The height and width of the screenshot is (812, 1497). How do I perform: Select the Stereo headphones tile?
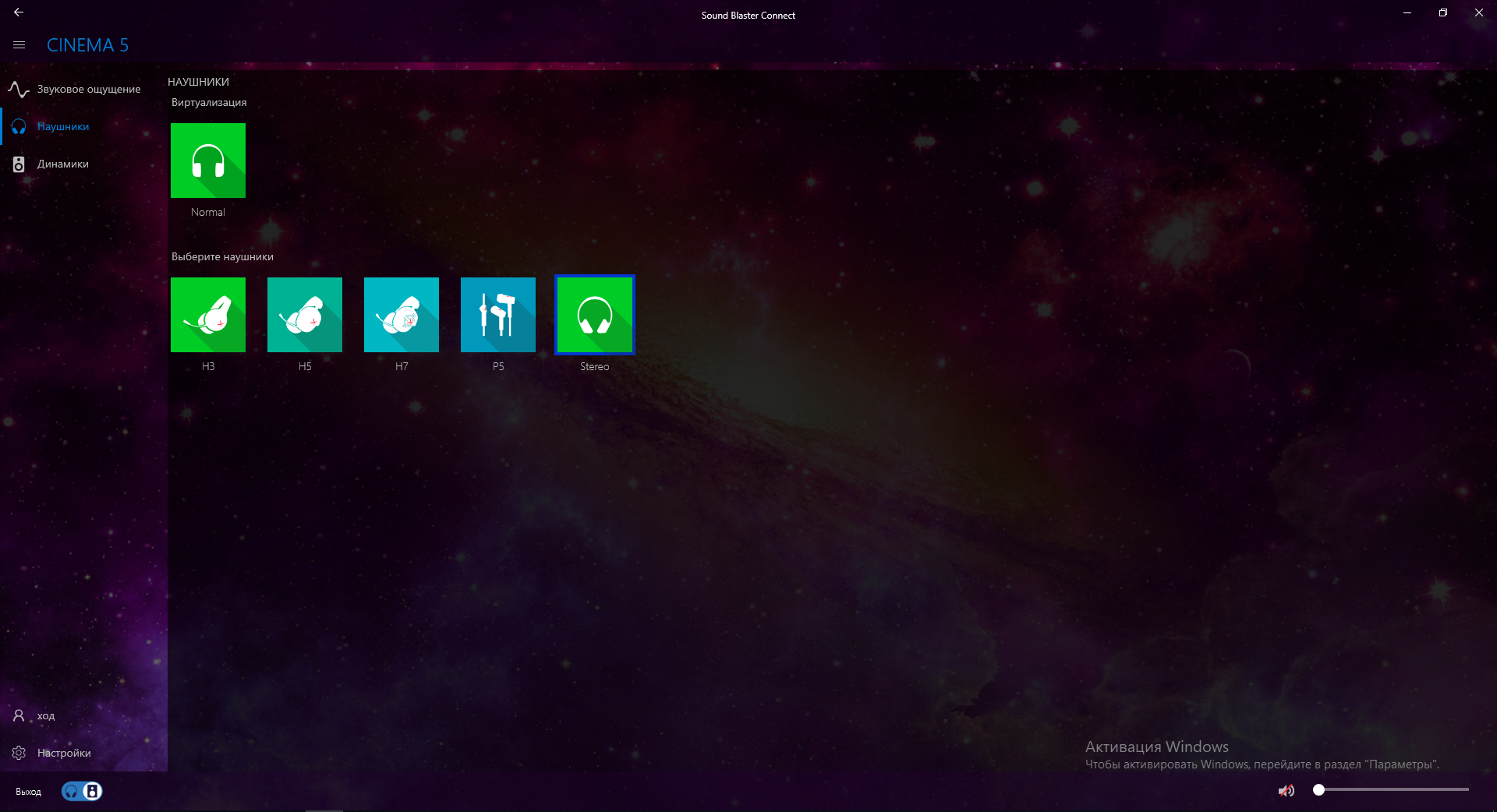point(595,315)
